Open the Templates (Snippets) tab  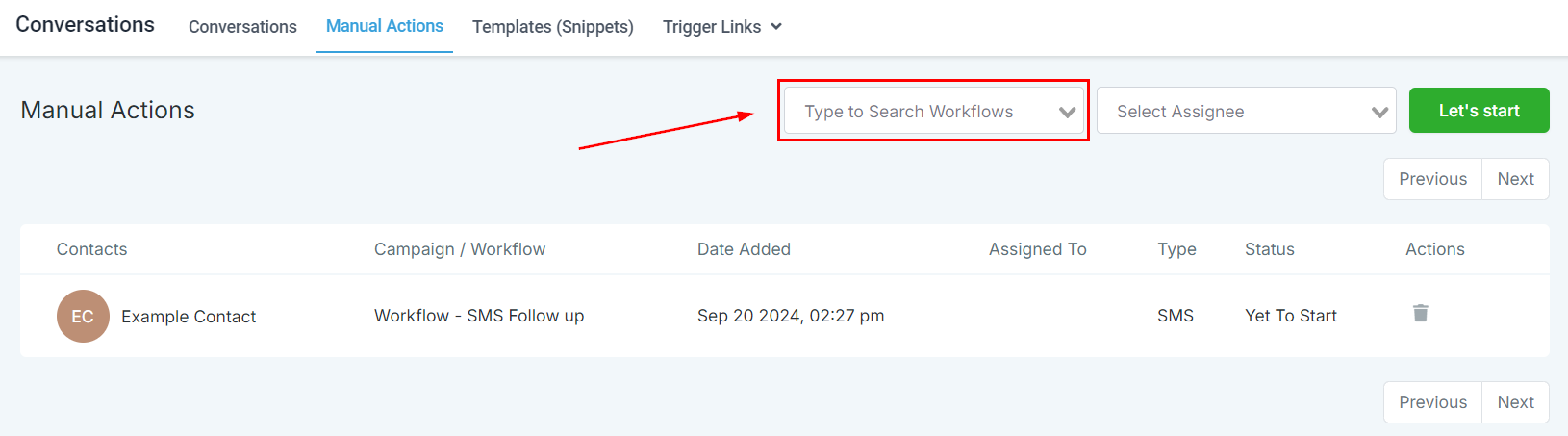click(553, 27)
